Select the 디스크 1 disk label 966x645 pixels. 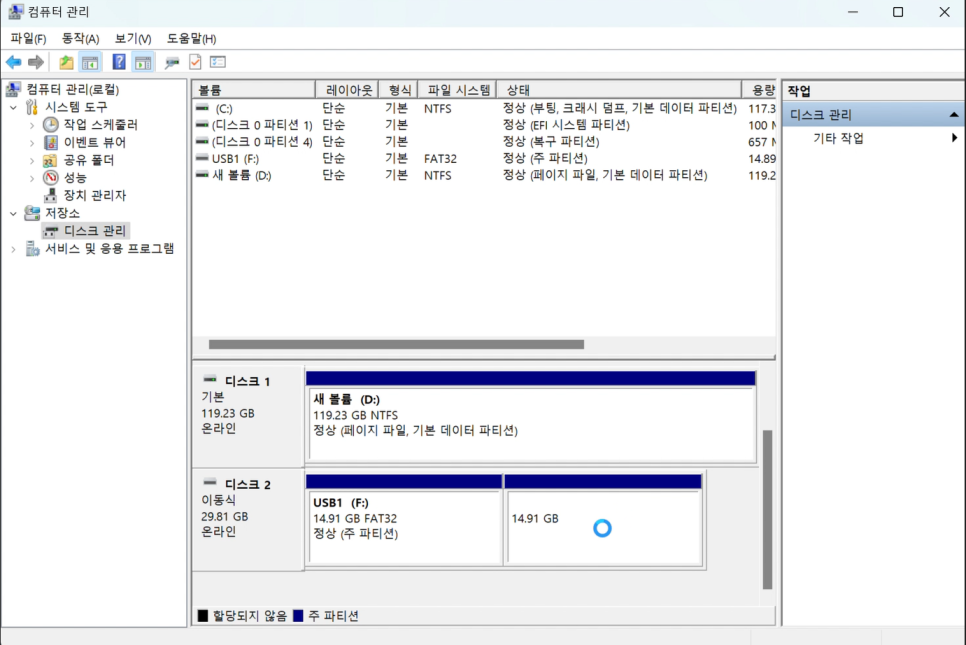(x=248, y=416)
